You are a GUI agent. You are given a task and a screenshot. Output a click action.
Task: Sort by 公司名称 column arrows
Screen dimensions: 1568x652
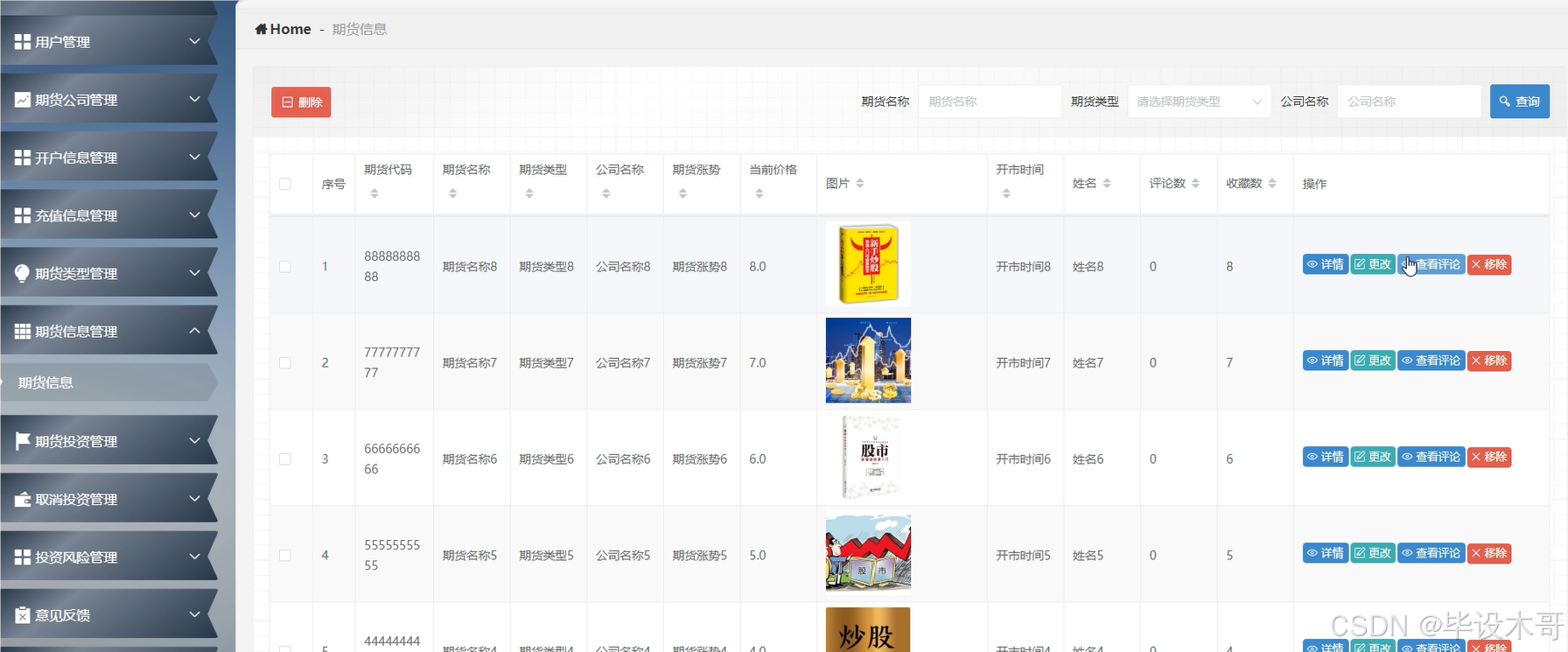click(605, 193)
